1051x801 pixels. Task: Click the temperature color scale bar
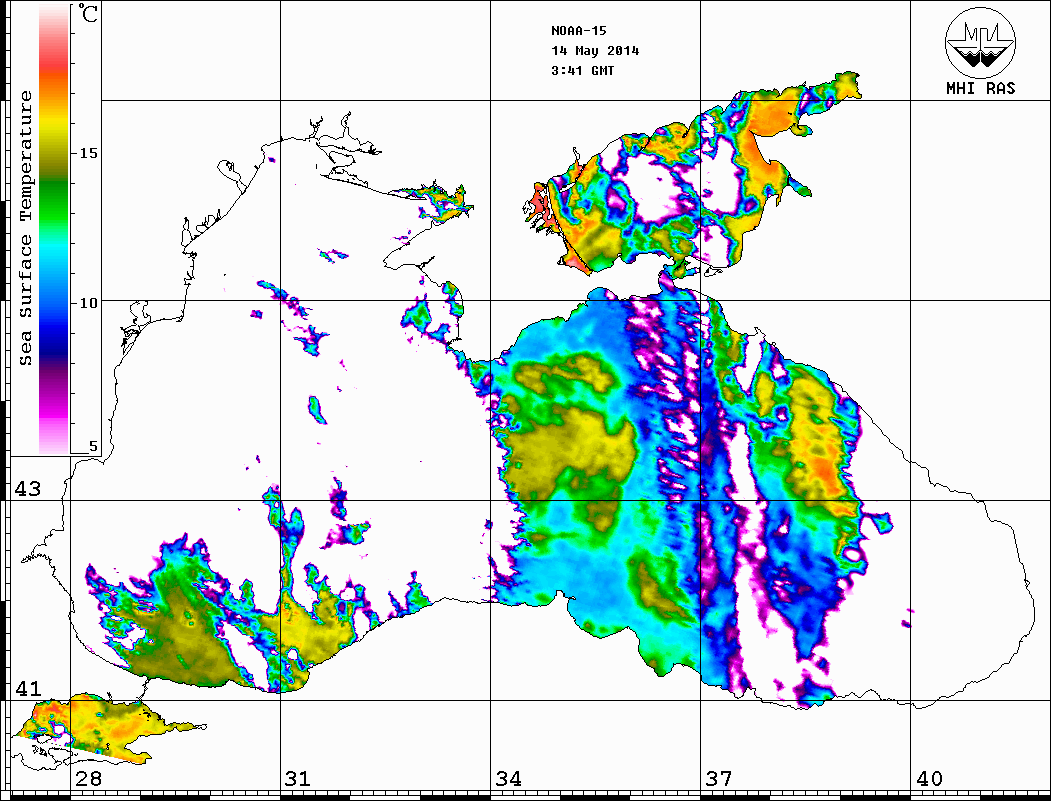54,229
